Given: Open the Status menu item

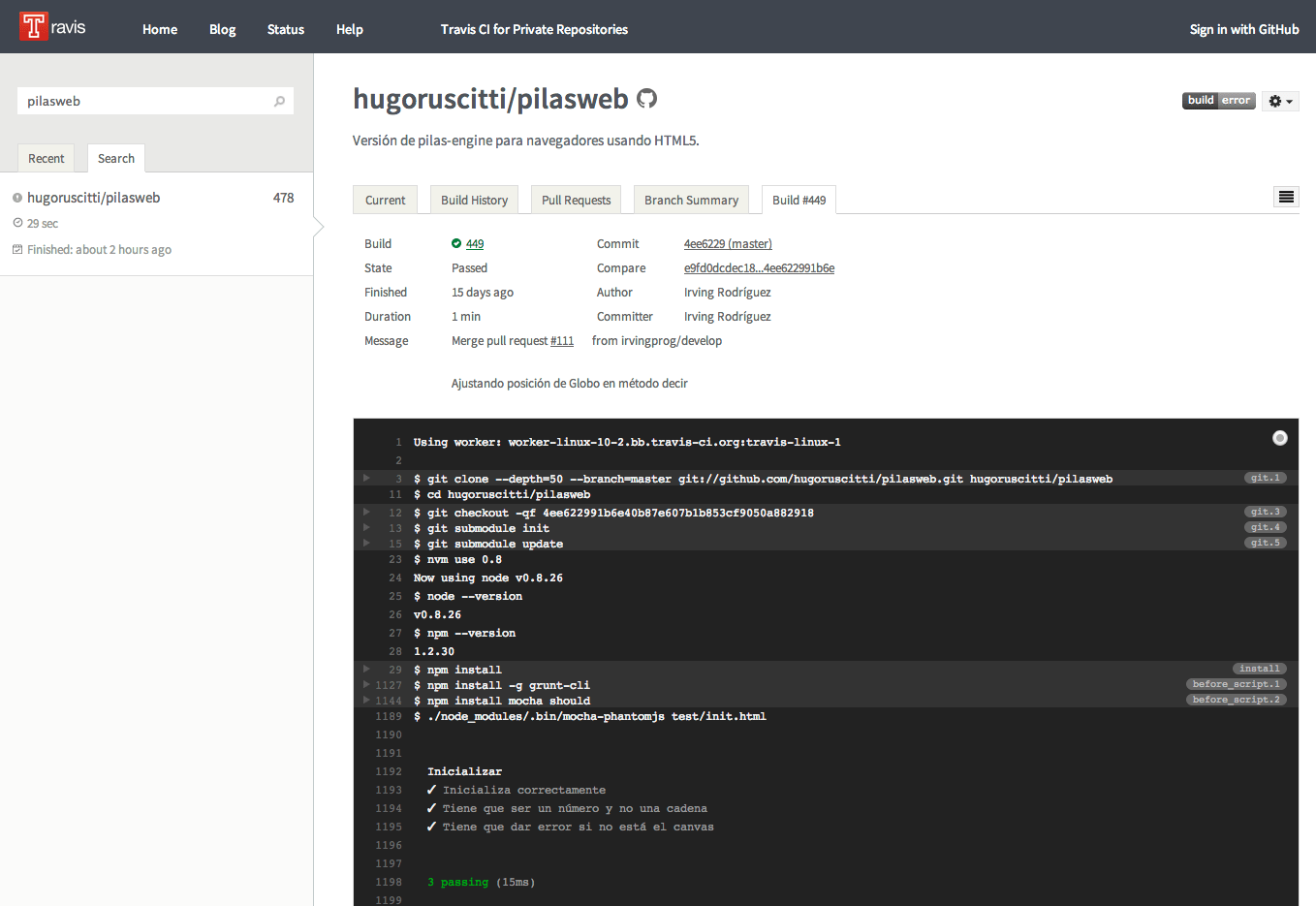Looking at the screenshot, I should (286, 29).
